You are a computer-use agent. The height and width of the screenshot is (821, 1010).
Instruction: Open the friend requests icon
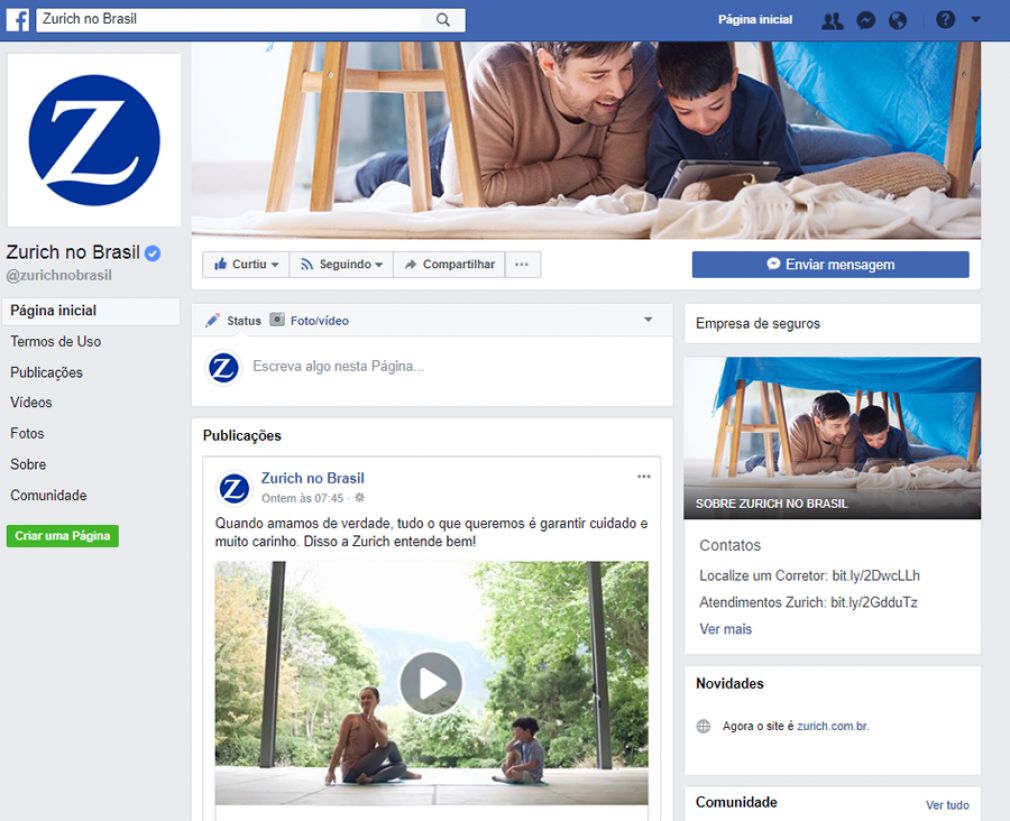tap(832, 20)
